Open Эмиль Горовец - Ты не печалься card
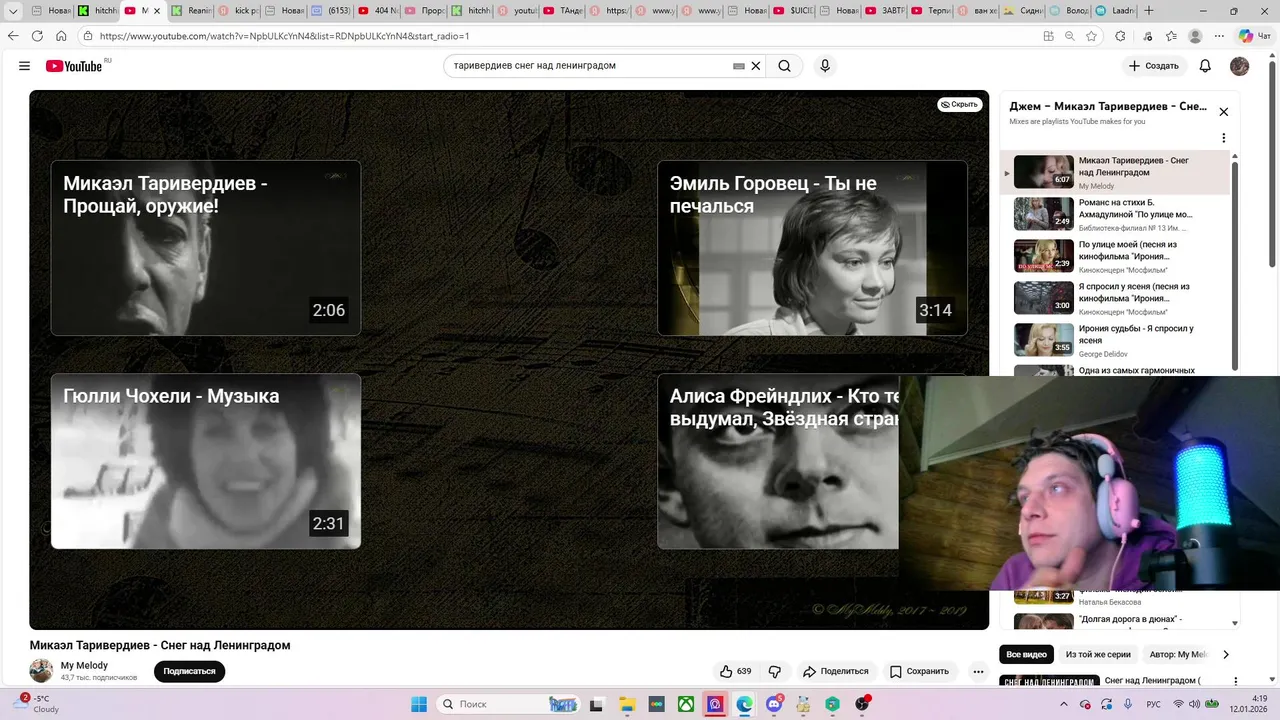1280x720 pixels. [812, 248]
